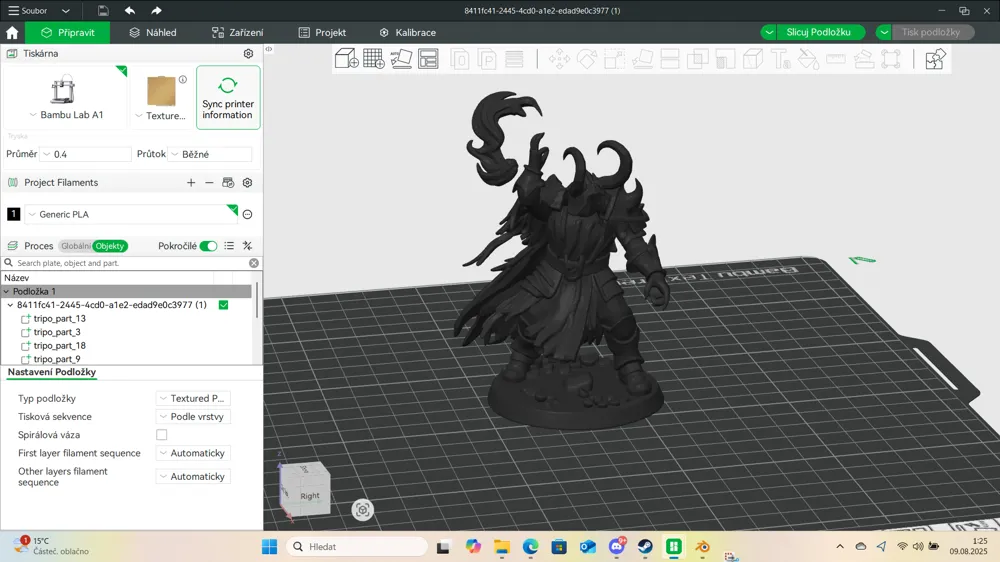Click the Add plate grid icon

(374, 59)
